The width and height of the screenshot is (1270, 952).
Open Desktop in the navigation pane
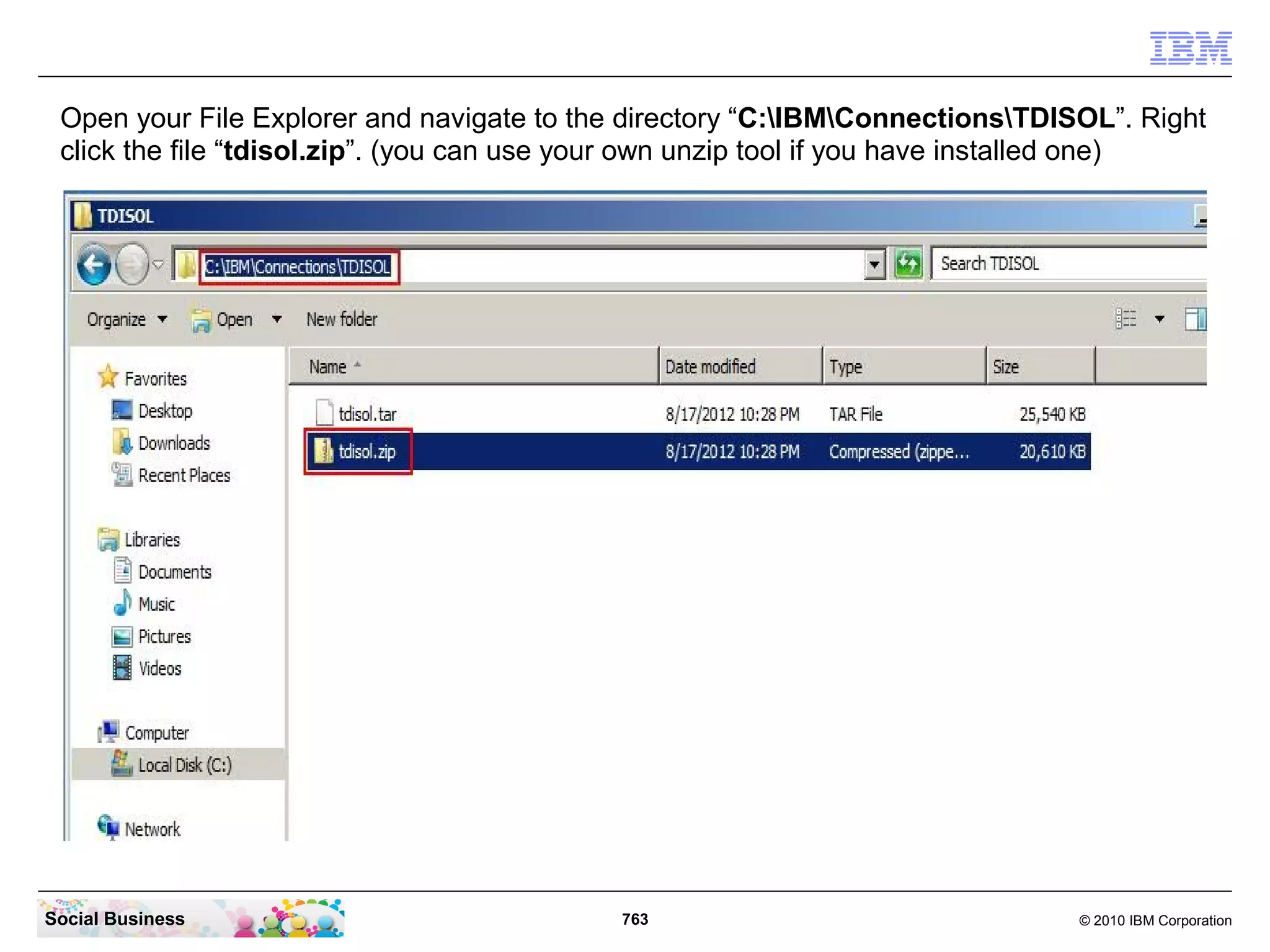tap(165, 411)
